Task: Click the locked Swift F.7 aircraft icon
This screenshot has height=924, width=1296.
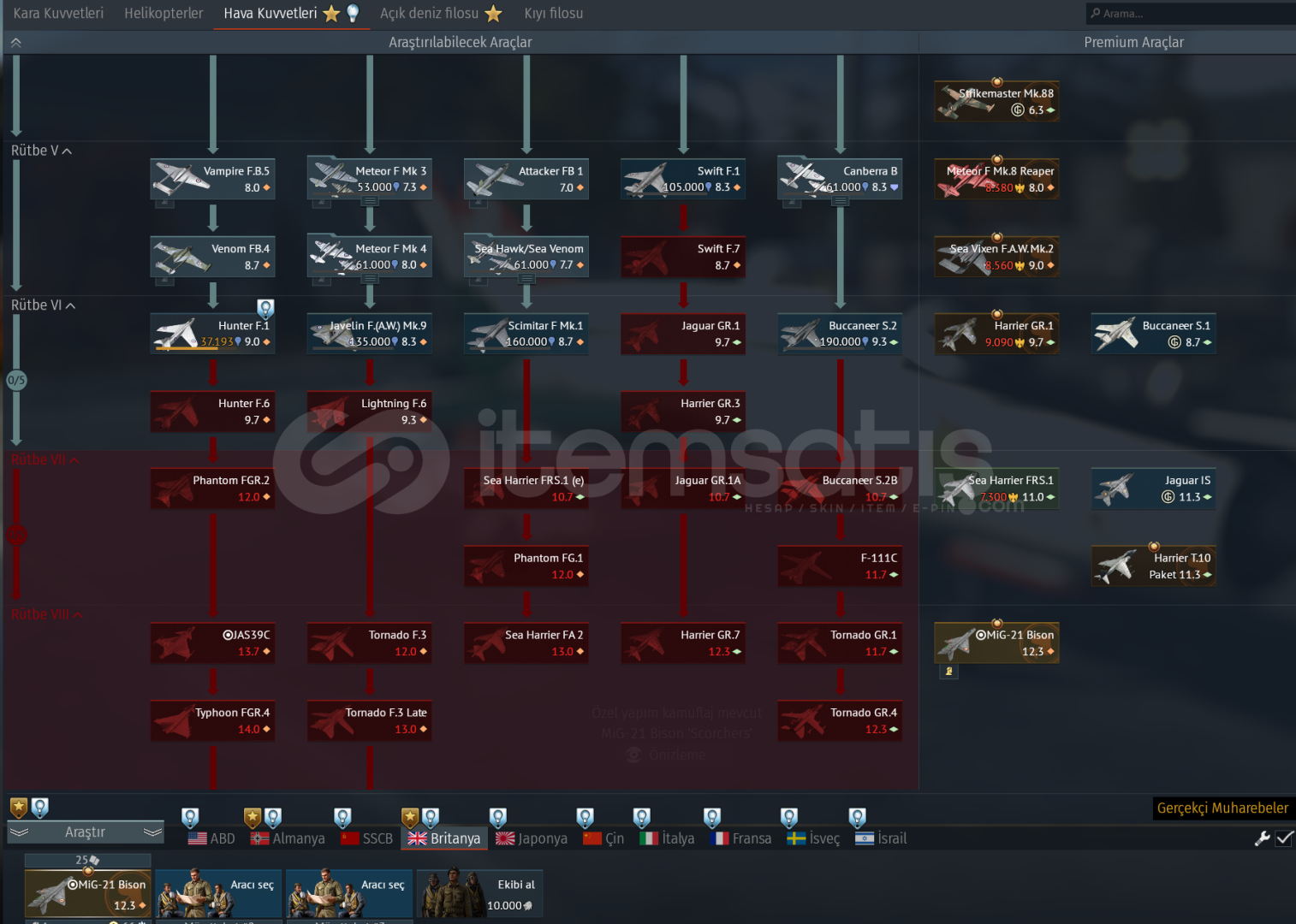Action: click(x=645, y=258)
